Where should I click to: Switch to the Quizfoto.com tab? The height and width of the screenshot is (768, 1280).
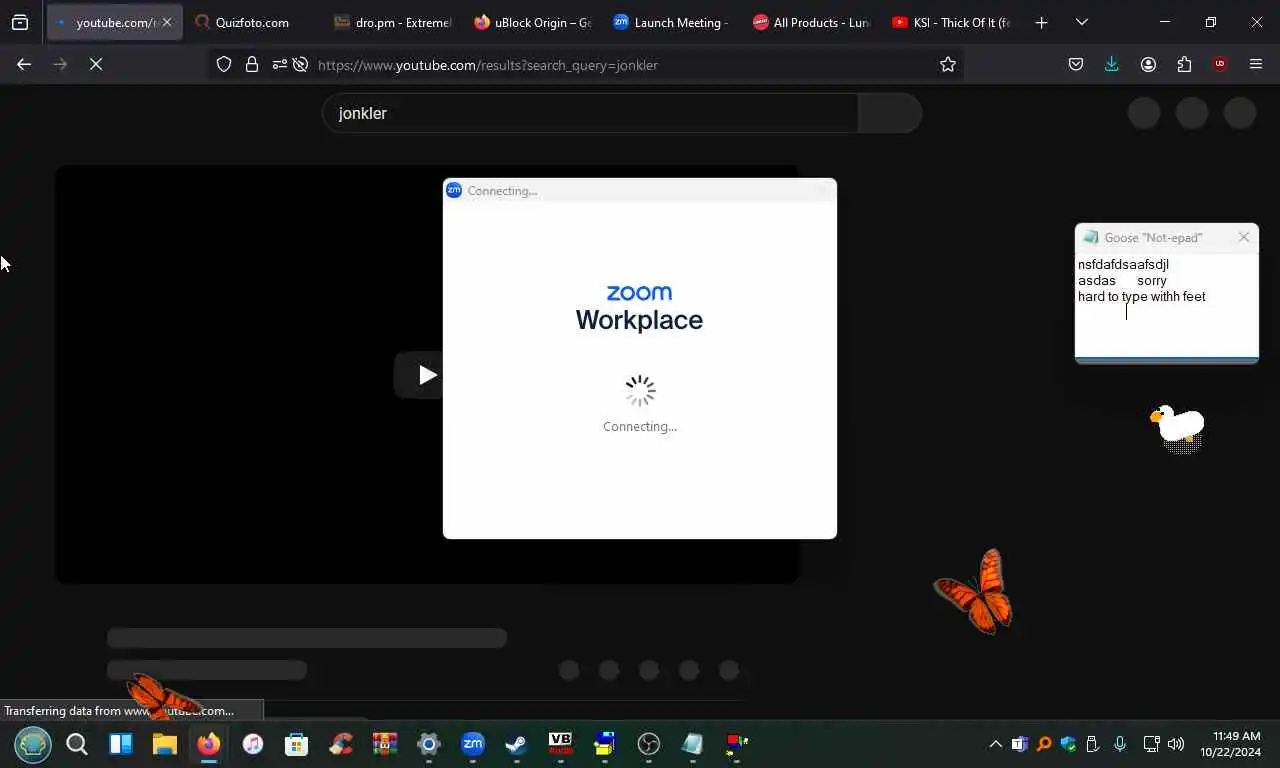252,22
